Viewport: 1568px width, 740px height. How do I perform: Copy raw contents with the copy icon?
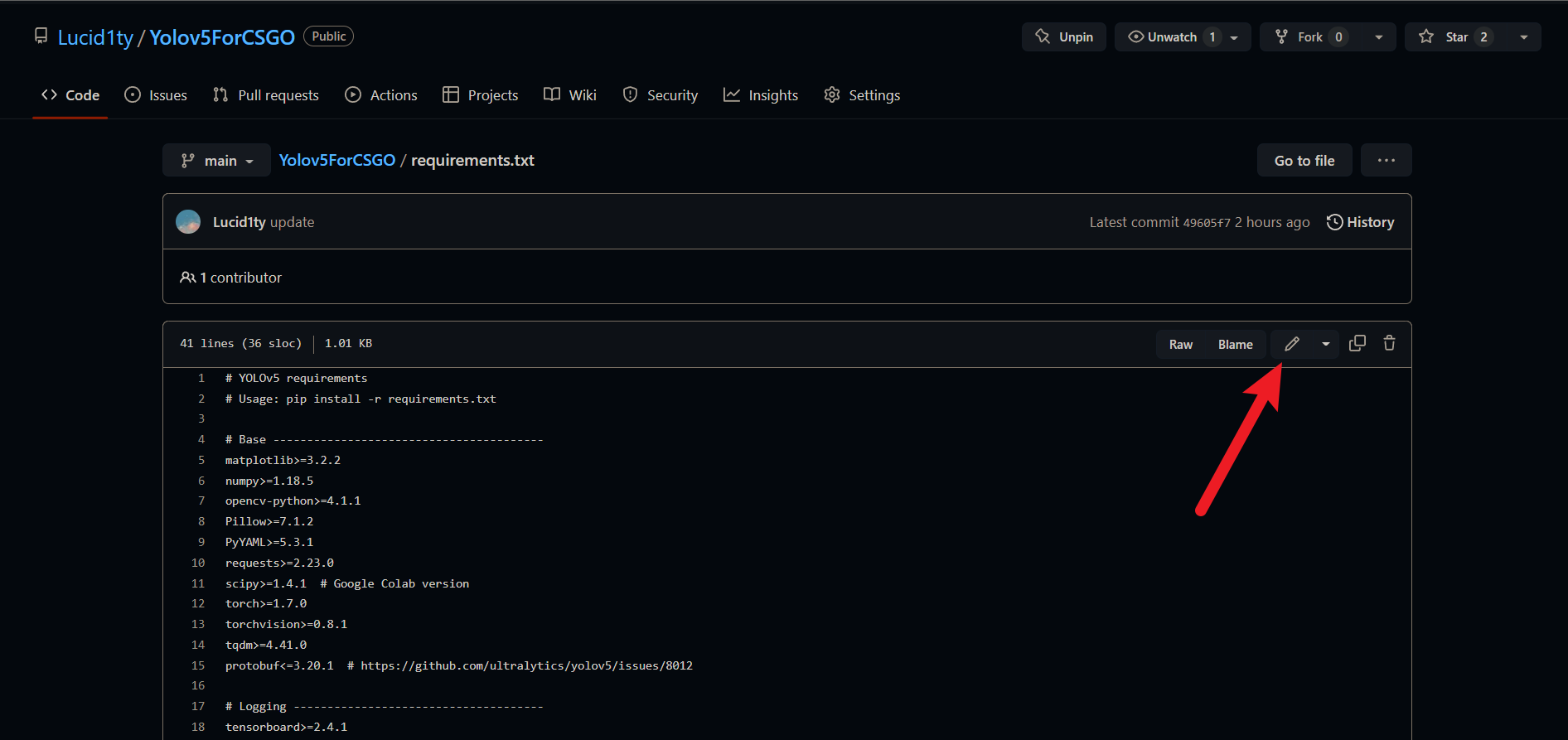point(1357,343)
